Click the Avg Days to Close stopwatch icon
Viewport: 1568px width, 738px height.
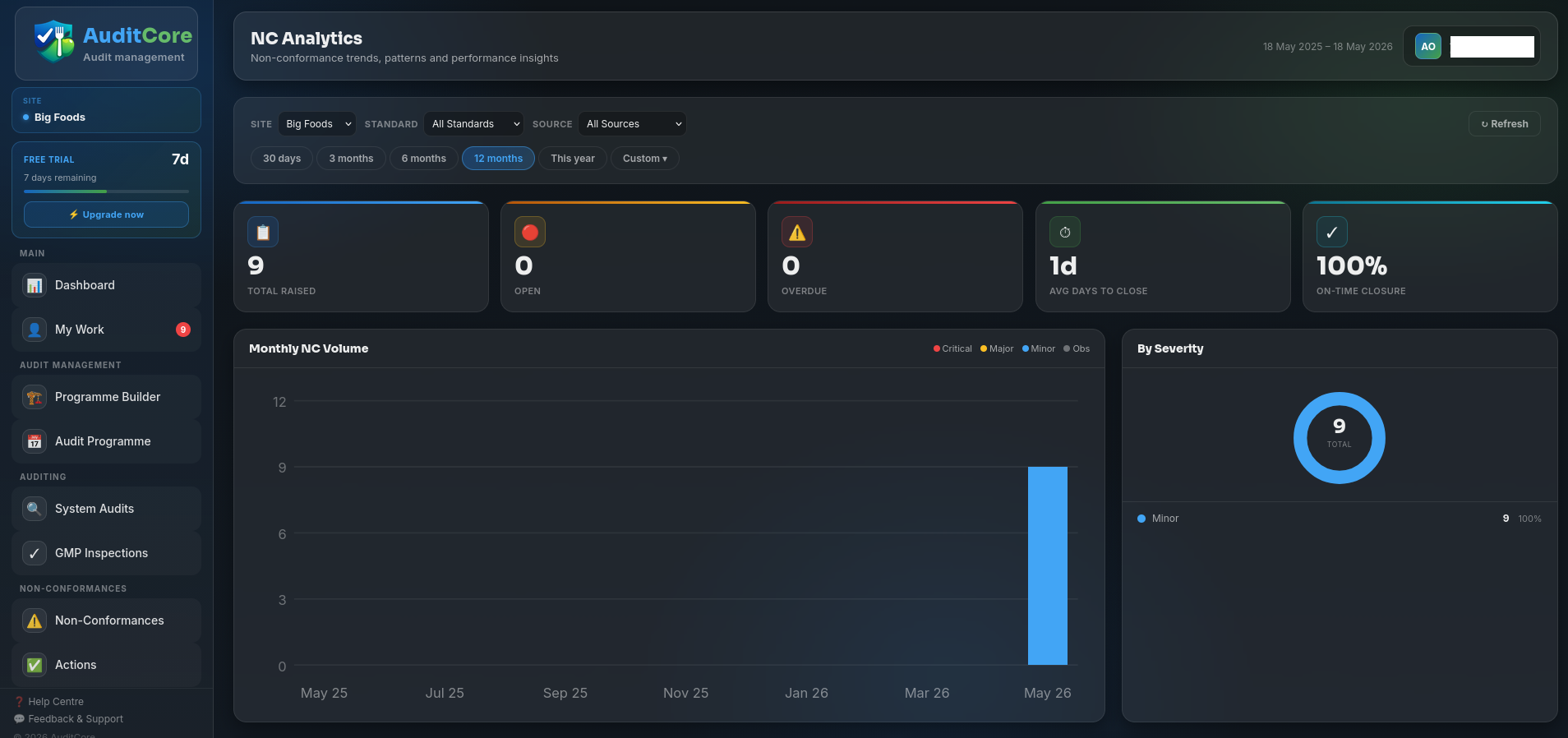1065,233
